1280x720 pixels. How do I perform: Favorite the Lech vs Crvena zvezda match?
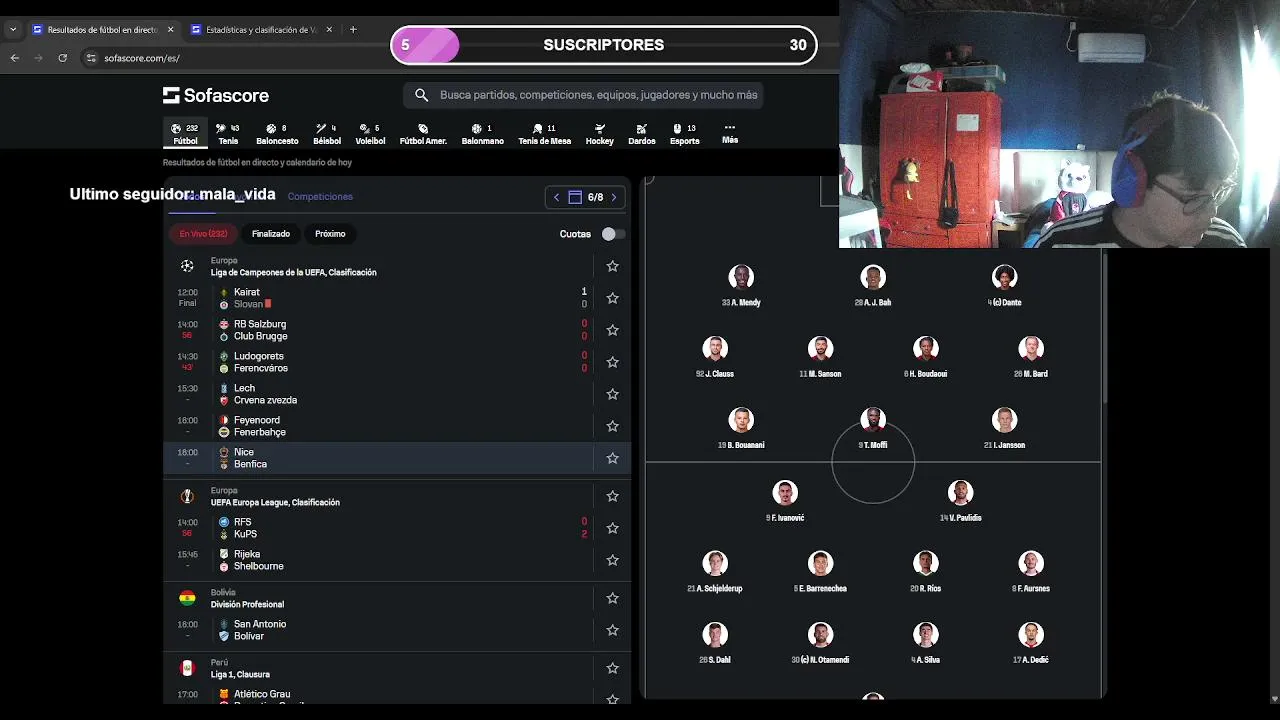[x=613, y=394]
